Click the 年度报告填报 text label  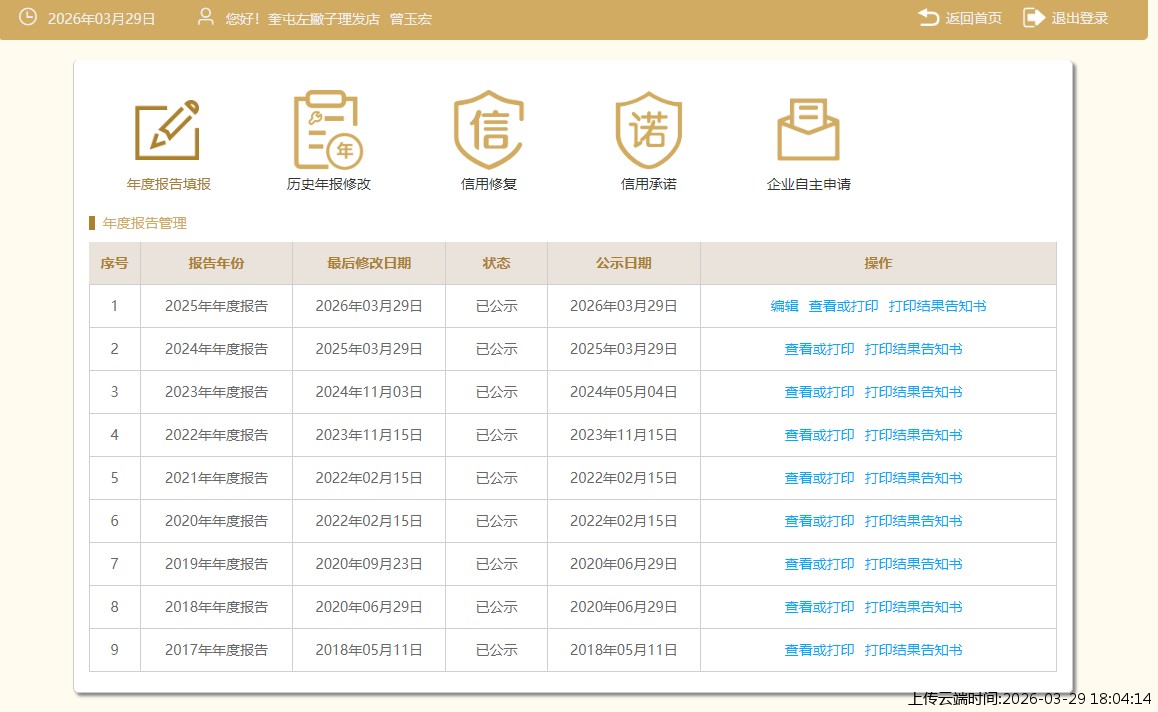168,184
